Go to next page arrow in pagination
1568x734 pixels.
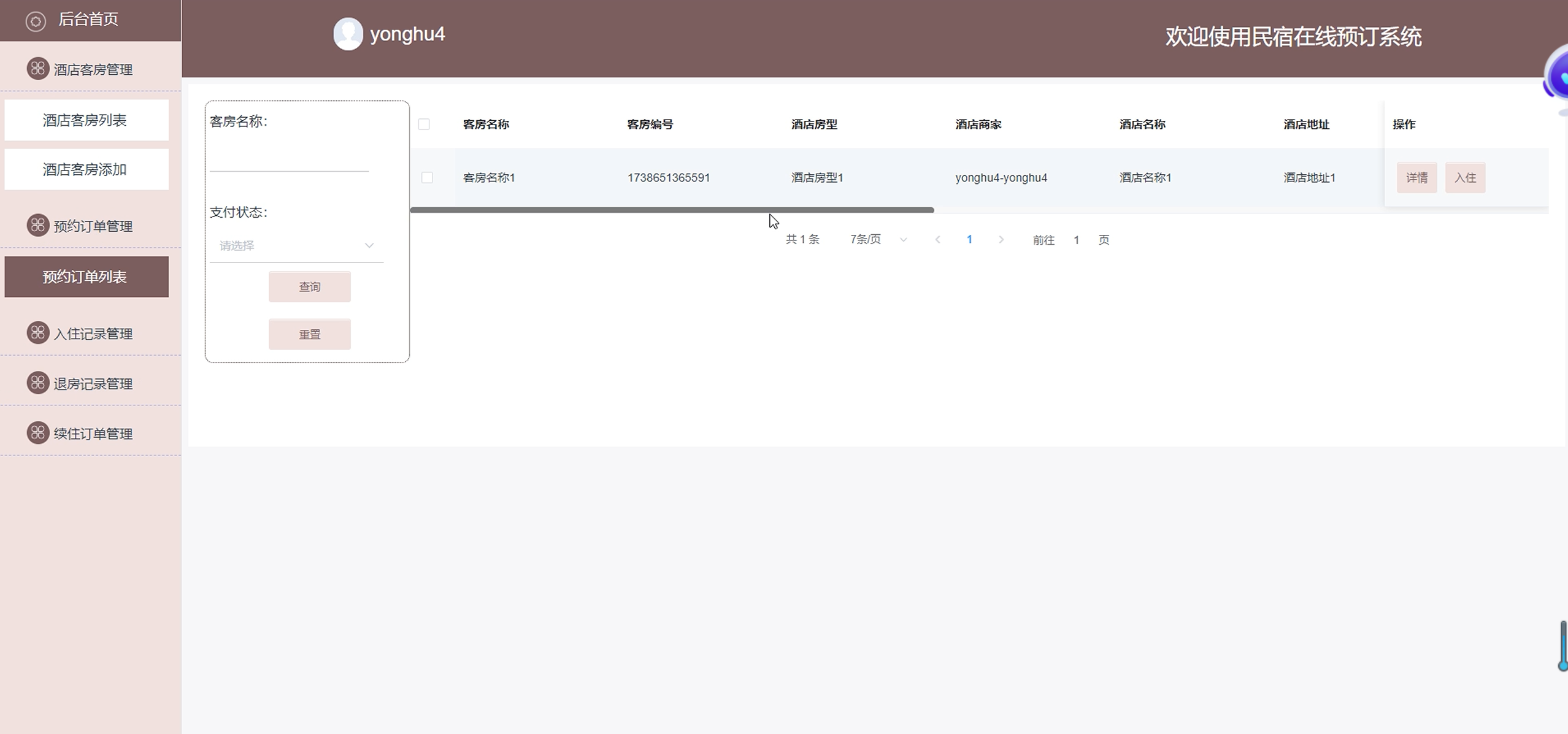point(1001,240)
